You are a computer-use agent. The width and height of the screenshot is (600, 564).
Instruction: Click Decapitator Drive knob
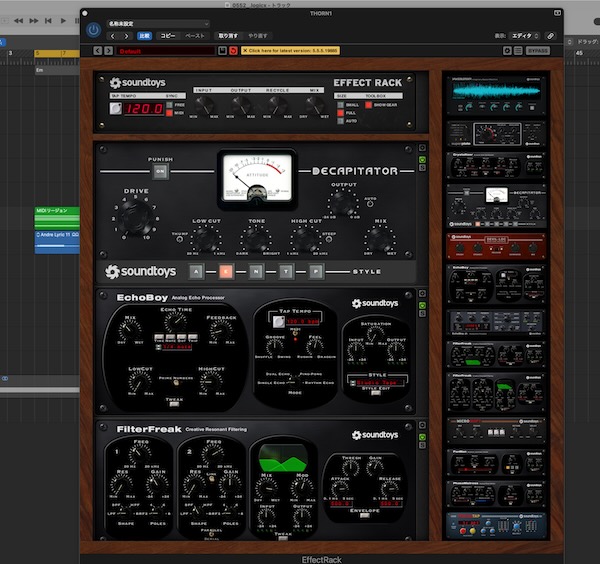point(136,217)
